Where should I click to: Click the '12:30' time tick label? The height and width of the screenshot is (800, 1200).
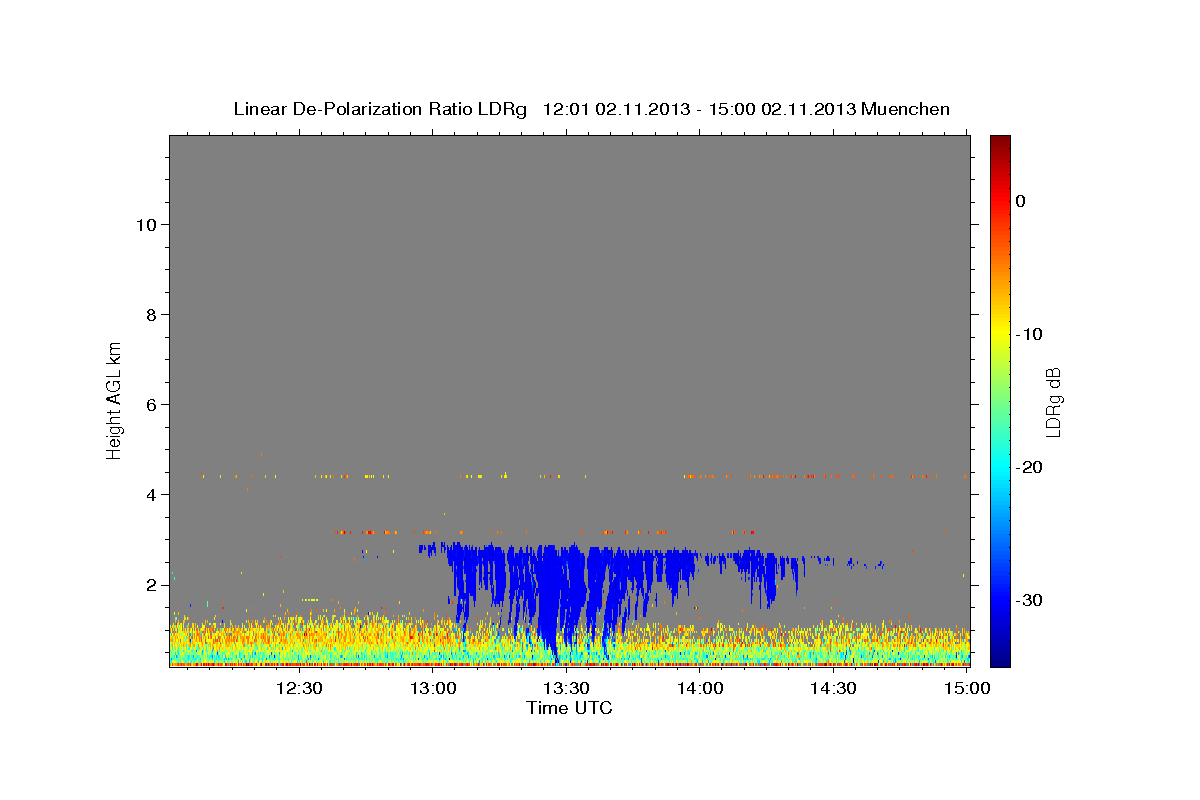click(298, 688)
